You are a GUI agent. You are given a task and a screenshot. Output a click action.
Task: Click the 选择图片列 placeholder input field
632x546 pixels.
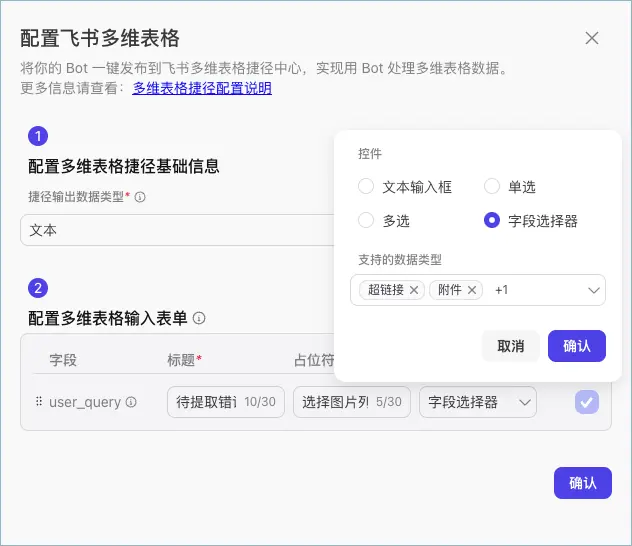352,402
